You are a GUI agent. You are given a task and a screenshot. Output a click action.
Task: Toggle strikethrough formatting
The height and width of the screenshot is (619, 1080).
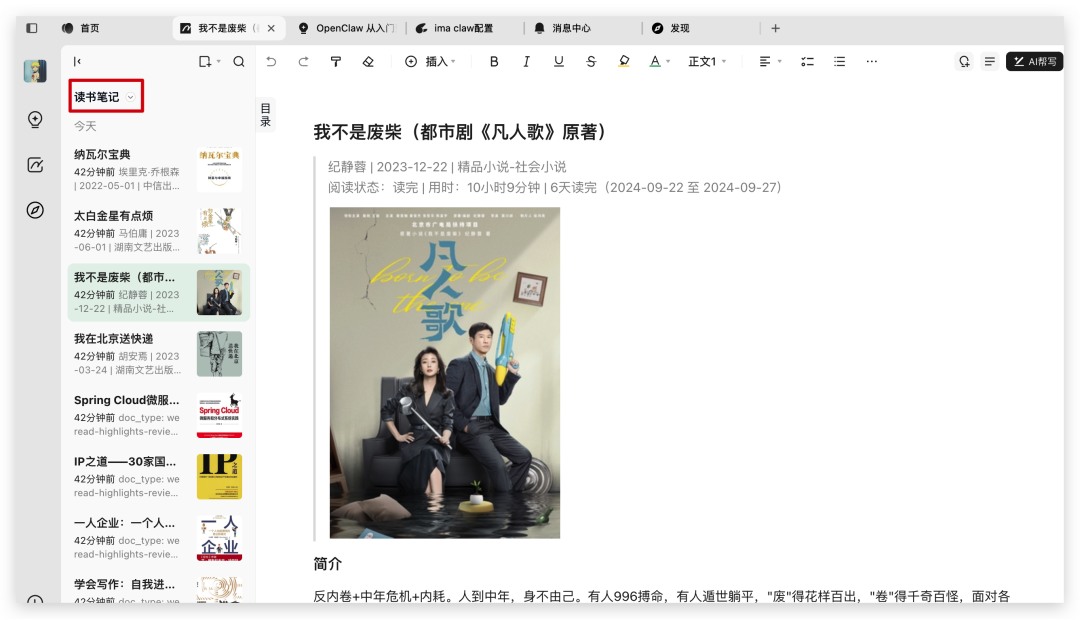pos(591,61)
